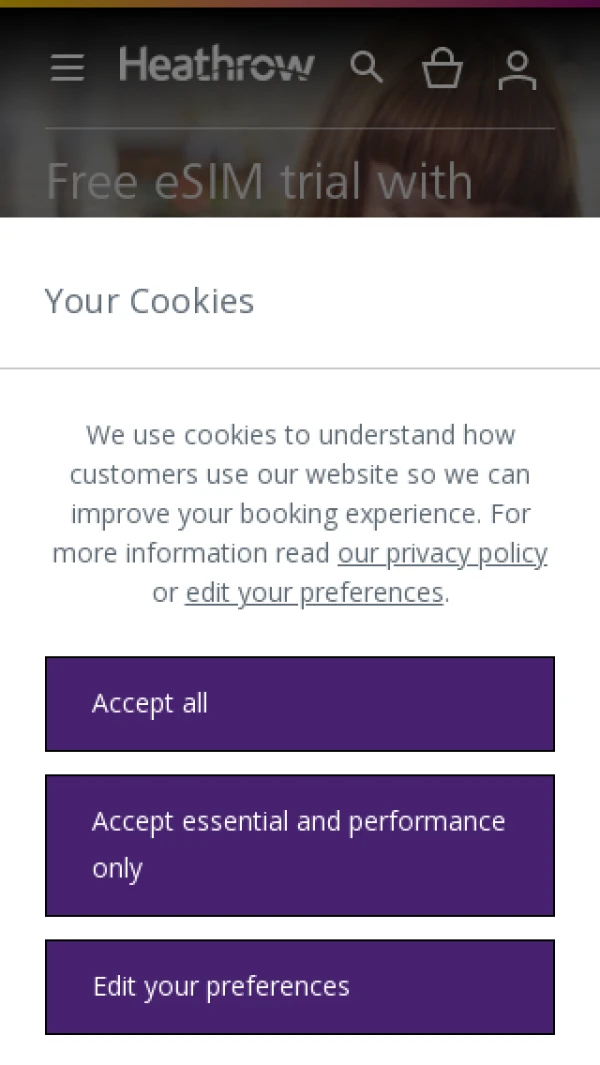
Task: Follow the inline "edit your preferences" link
Action: 314,593
